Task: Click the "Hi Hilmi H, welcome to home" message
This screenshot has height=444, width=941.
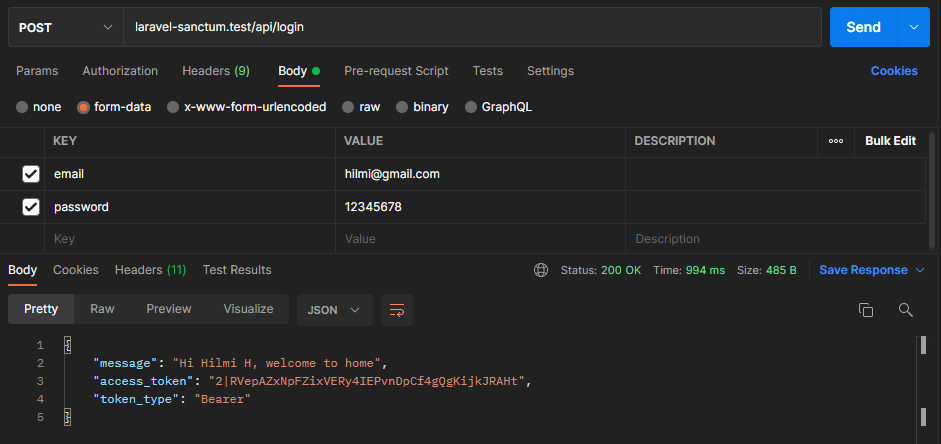Action: (x=277, y=363)
